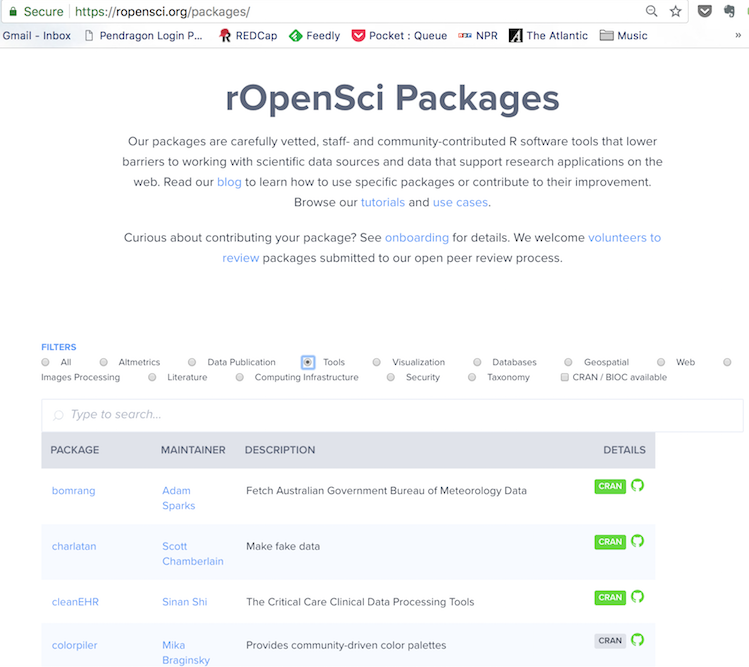Open the colorpiler package link
The width and height of the screenshot is (749, 667).
[x=75, y=645]
